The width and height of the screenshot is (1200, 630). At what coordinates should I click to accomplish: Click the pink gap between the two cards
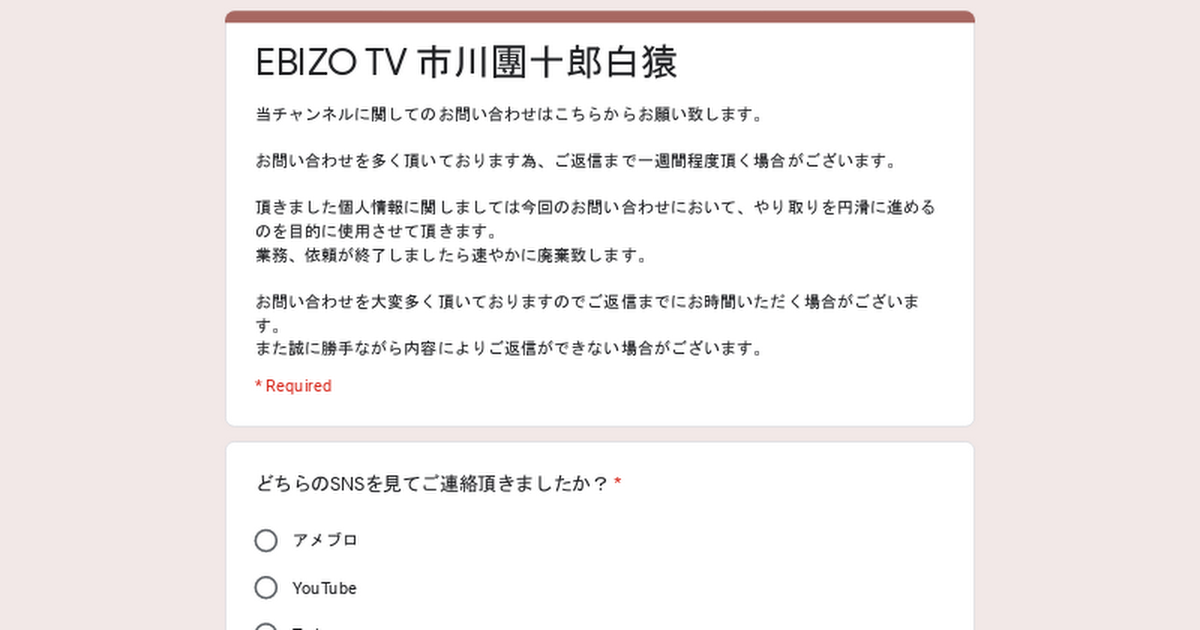click(600, 435)
